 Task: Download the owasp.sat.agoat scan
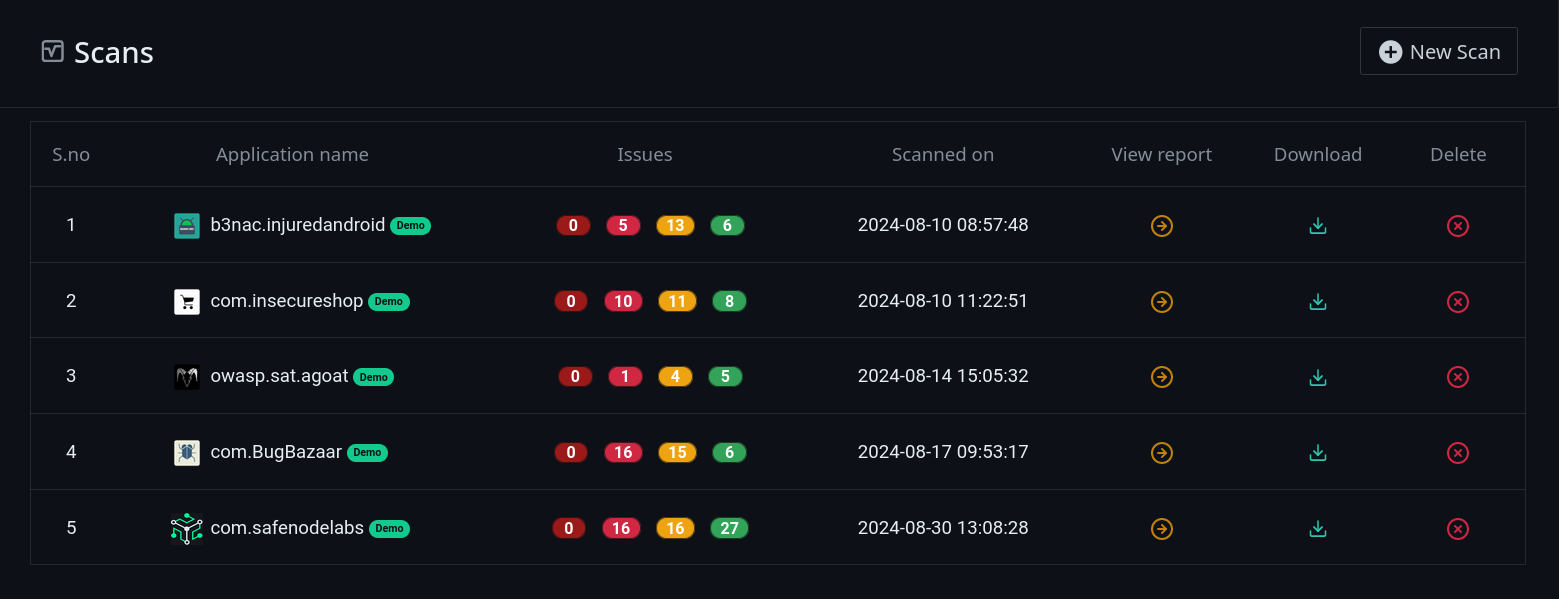(x=1318, y=377)
